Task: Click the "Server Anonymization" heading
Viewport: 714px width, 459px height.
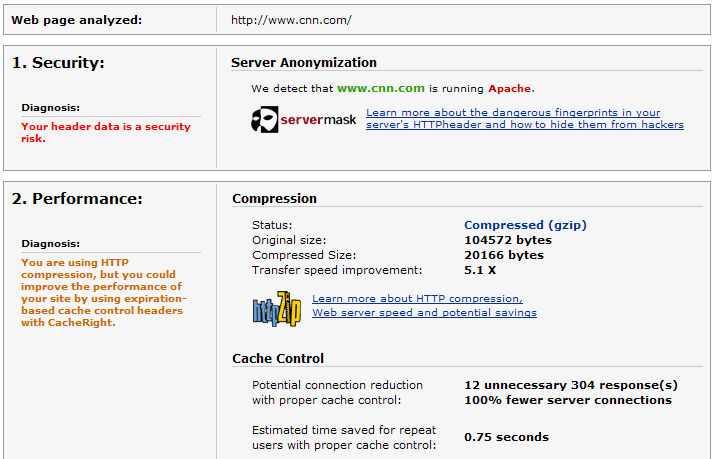Action: (x=304, y=62)
